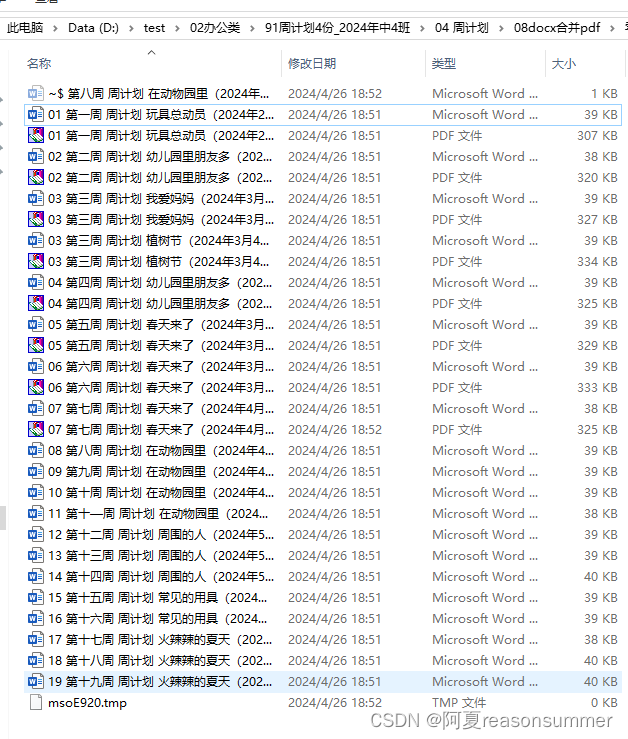Open chevron after 91周计划4份_2024年中4班 breadcrumb

coord(422,28)
